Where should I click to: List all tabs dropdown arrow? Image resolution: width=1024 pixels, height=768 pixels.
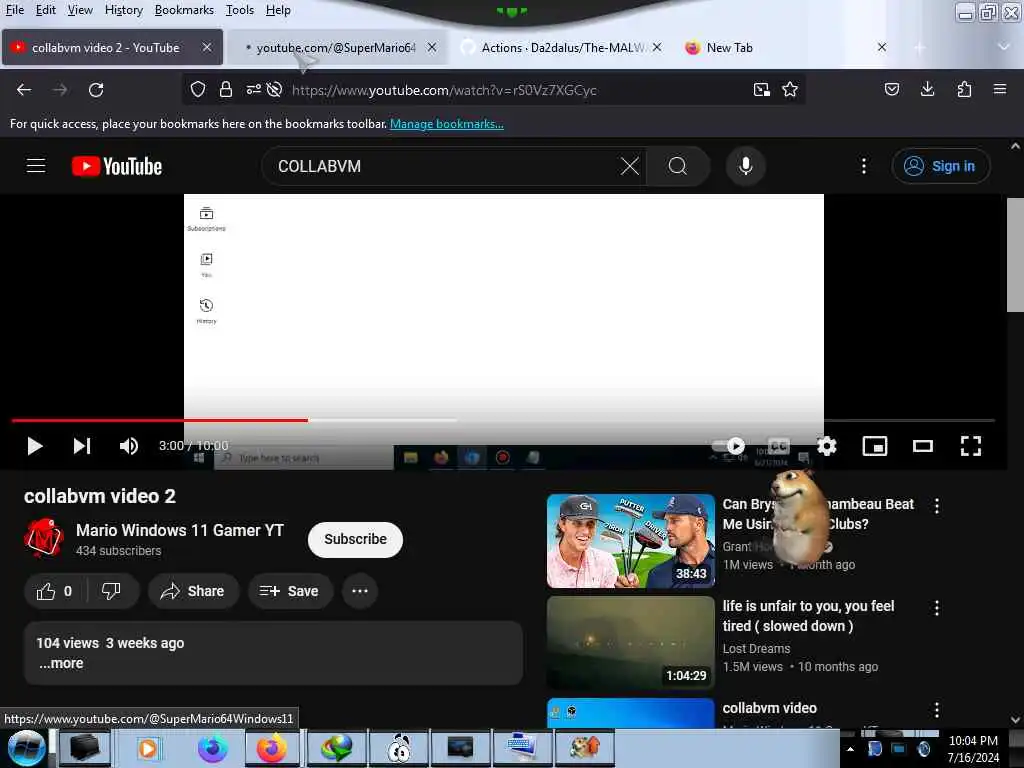pyautogui.click(x=1003, y=47)
